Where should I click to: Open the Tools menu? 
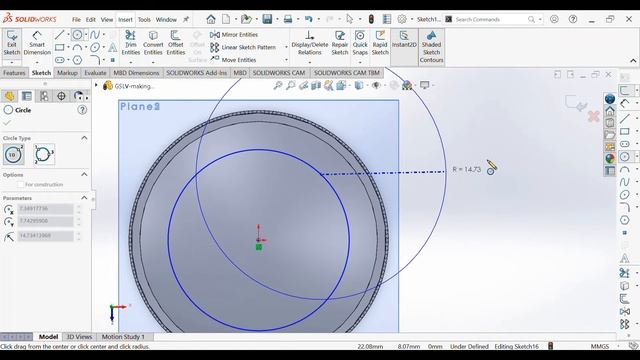(144, 20)
